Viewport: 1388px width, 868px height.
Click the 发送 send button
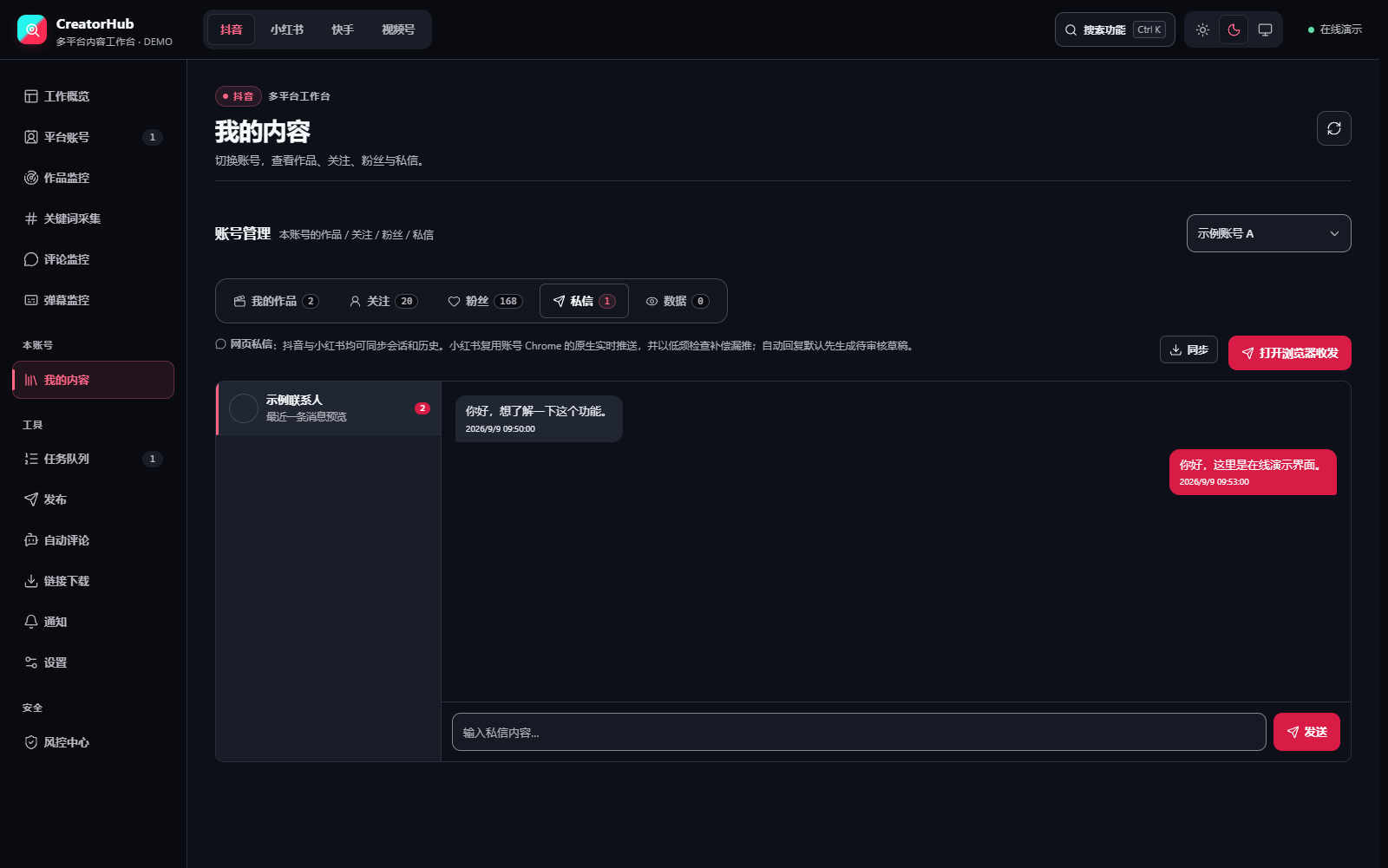coord(1306,732)
